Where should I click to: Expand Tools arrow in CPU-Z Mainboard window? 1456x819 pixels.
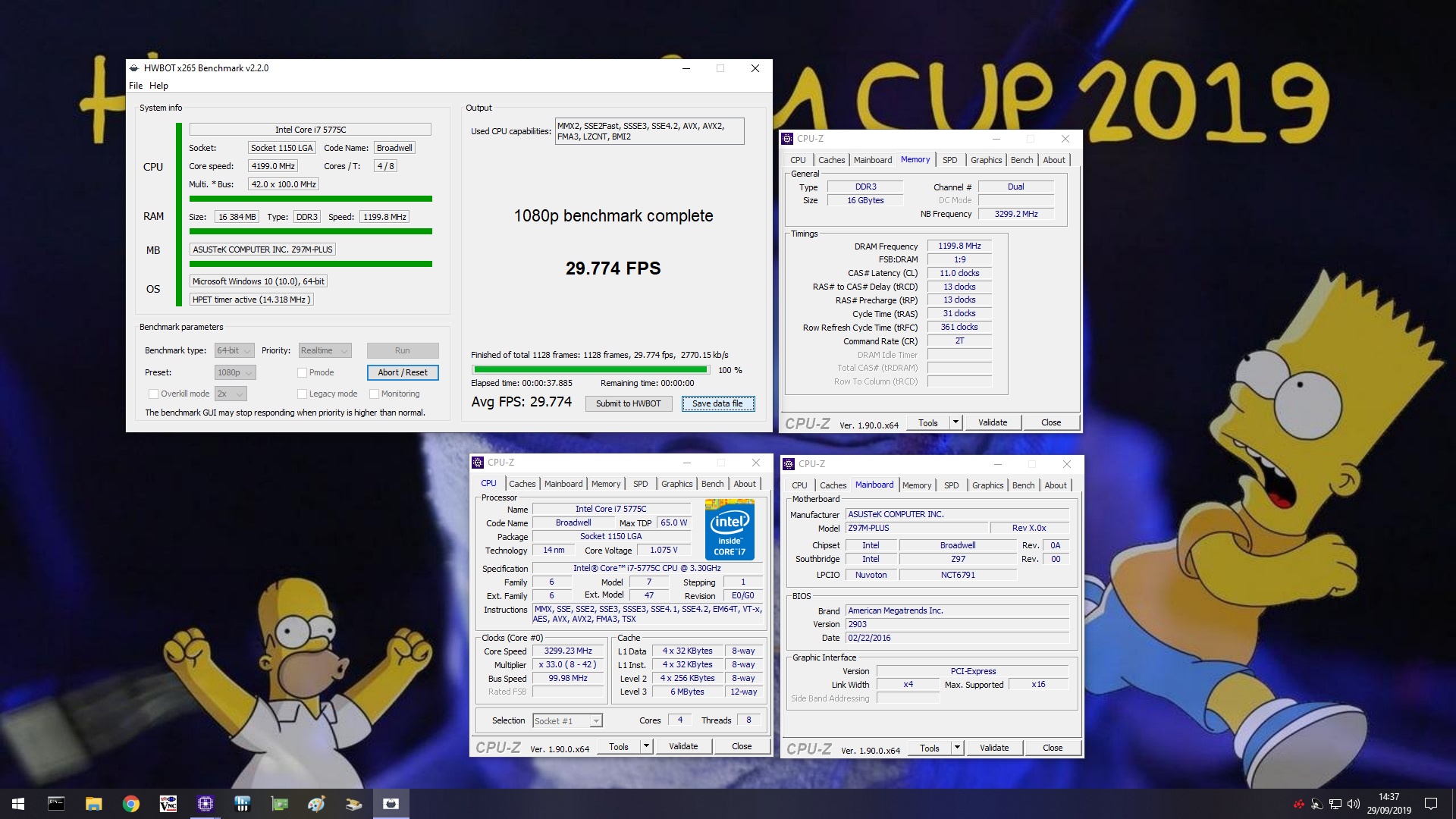pos(957,748)
